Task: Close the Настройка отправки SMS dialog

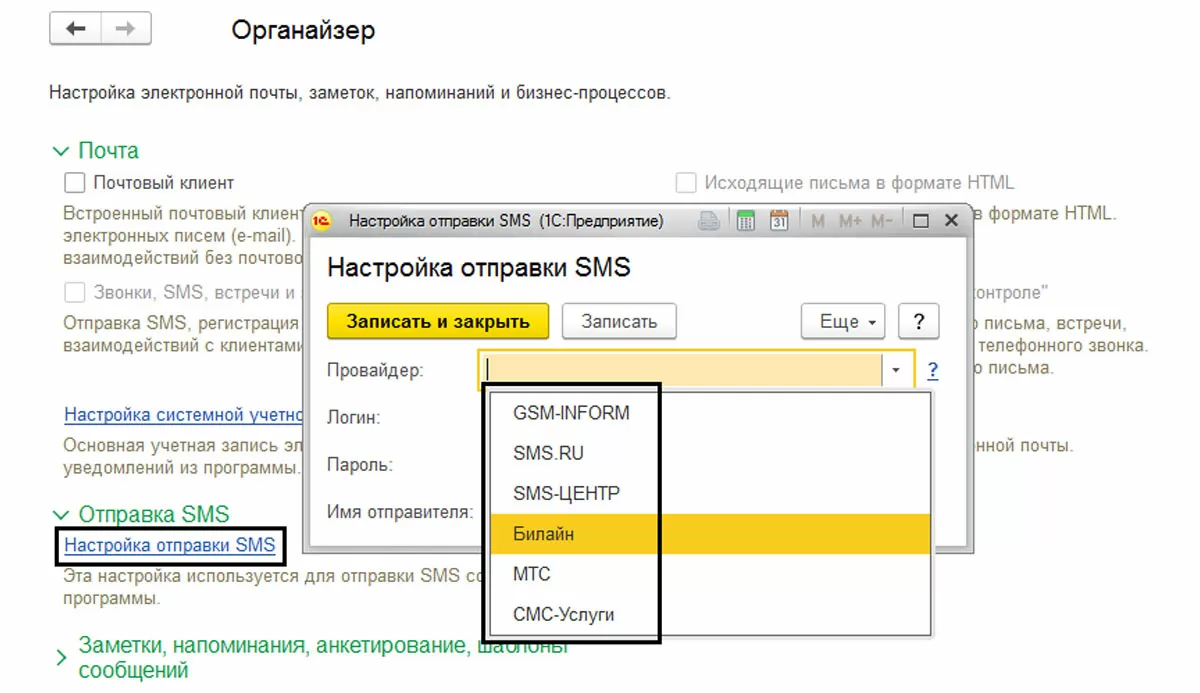Action: pyautogui.click(x=952, y=221)
